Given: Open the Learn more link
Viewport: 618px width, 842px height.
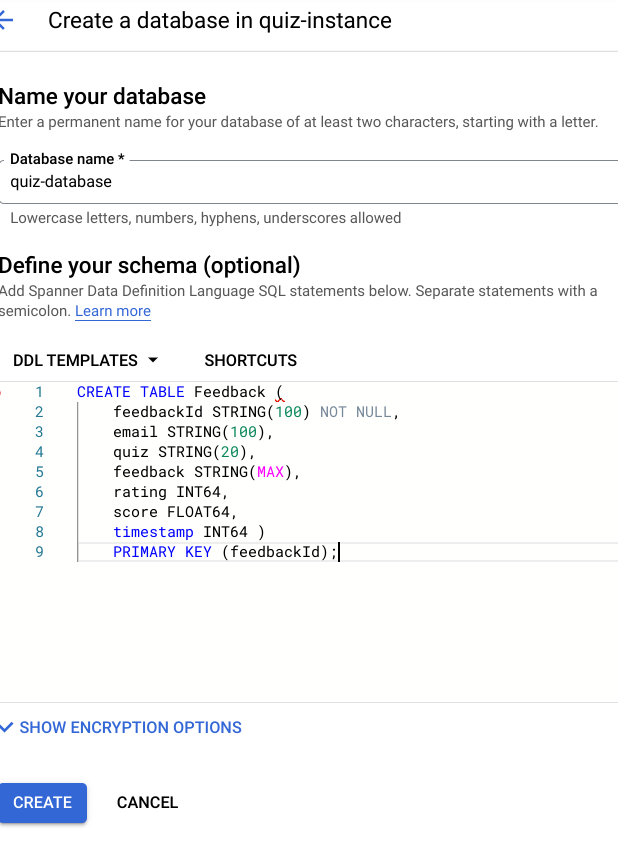Looking at the screenshot, I should pyautogui.click(x=113, y=311).
